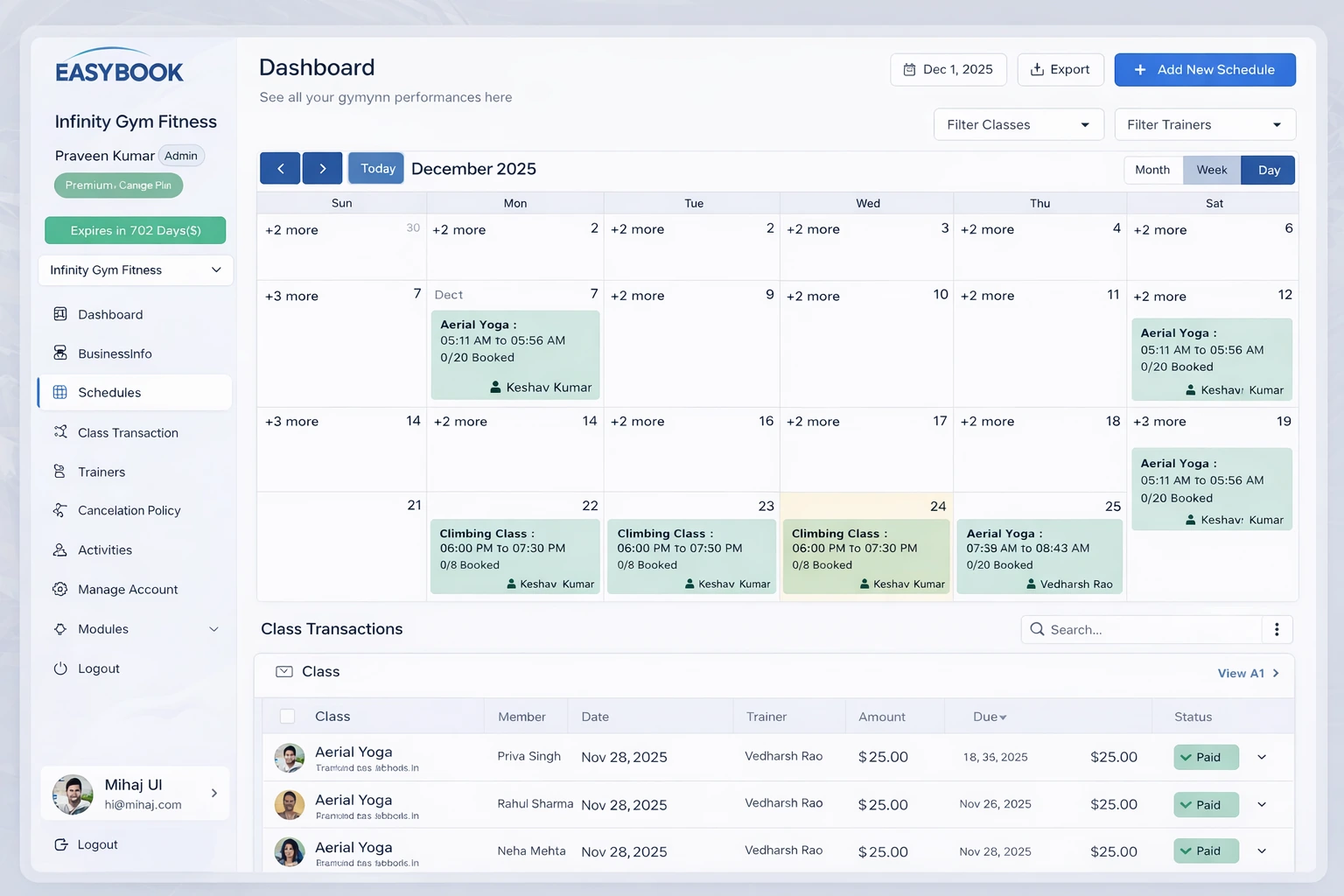Open Activities from the sidebar menu
The image size is (1344, 896).
[105, 549]
